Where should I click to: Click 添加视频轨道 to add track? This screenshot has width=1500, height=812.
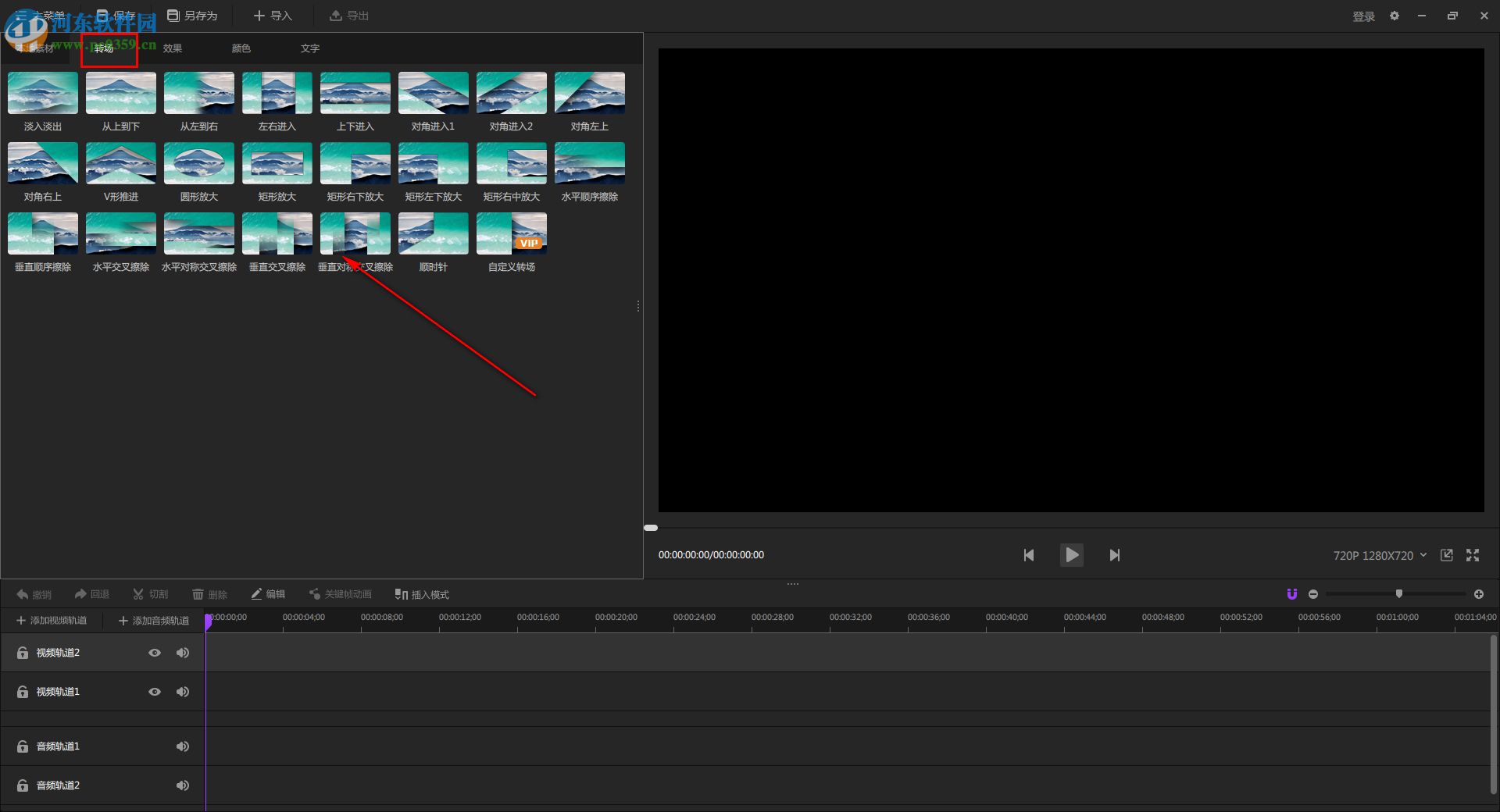pyautogui.click(x=52, y=621)
